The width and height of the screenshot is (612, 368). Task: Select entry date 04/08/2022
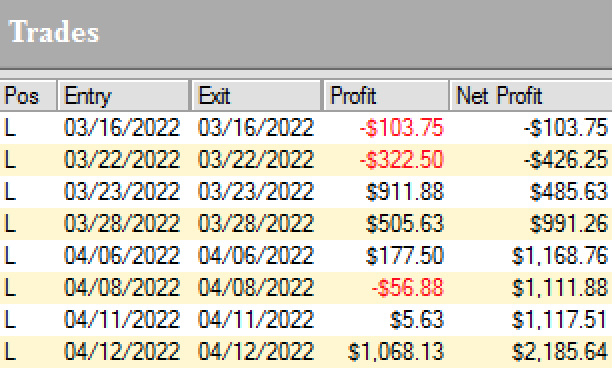[122, 288]
